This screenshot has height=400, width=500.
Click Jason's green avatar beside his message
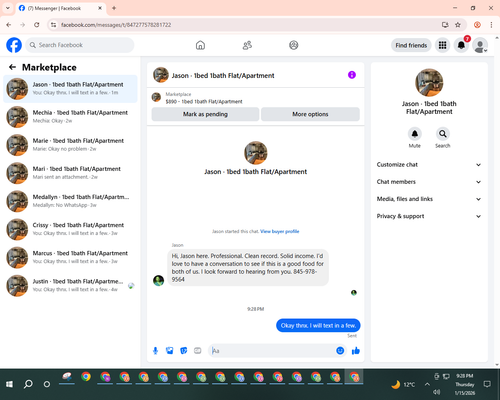(x=158, y=280)
